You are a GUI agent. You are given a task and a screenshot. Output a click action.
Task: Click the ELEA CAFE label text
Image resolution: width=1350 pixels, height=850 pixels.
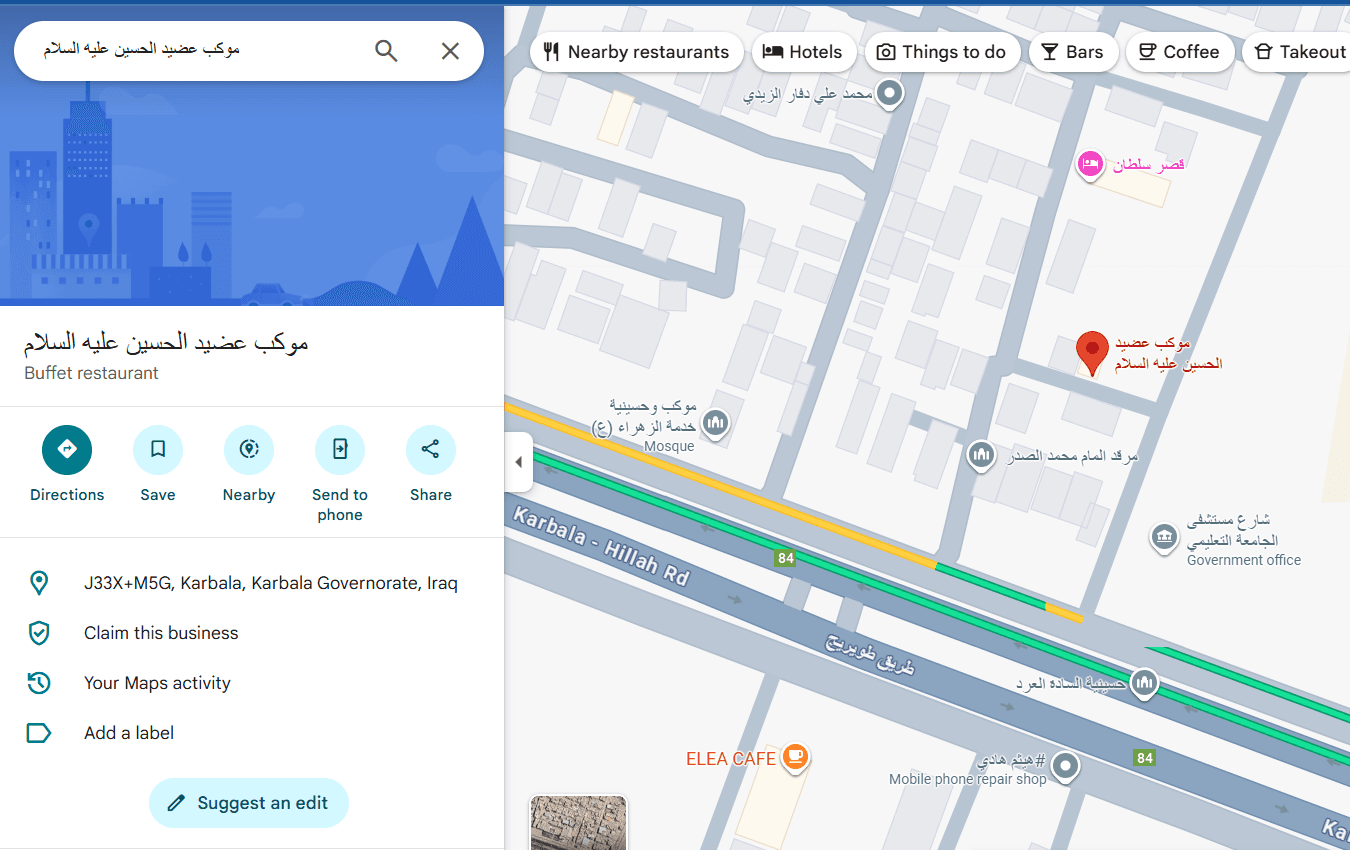[x=731, y=759]
